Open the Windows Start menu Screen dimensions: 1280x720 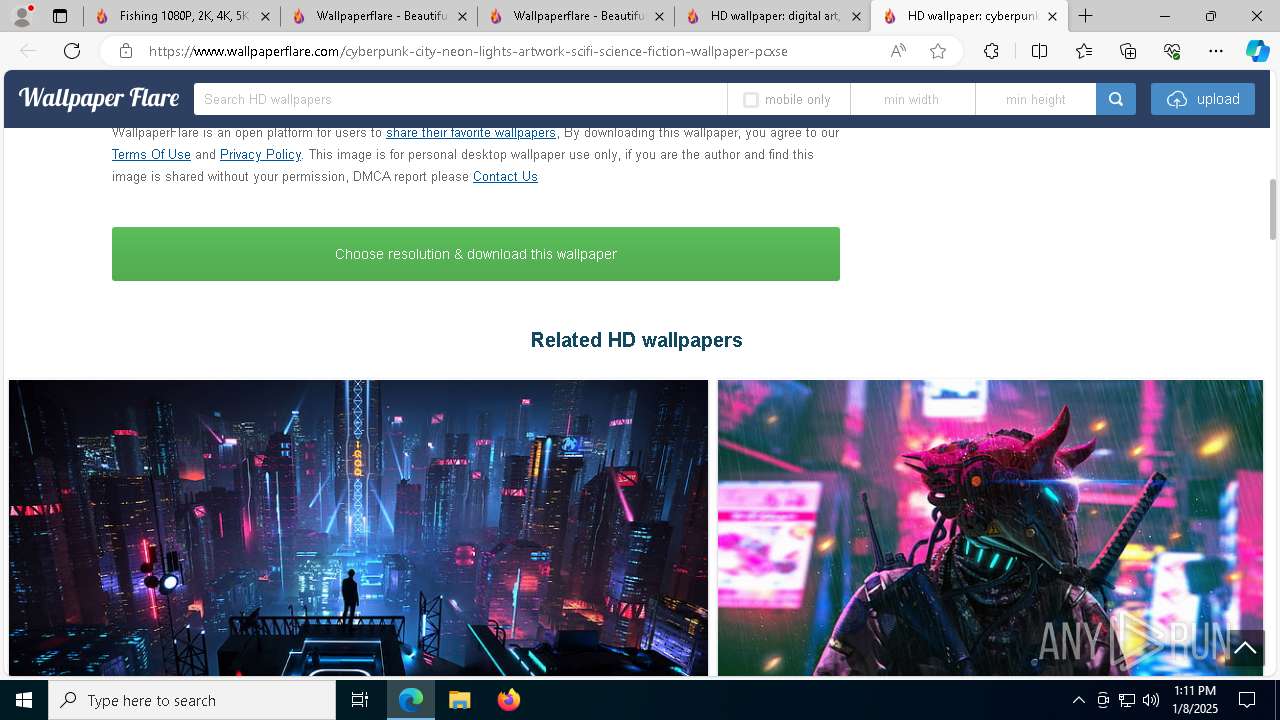[24, 700]
